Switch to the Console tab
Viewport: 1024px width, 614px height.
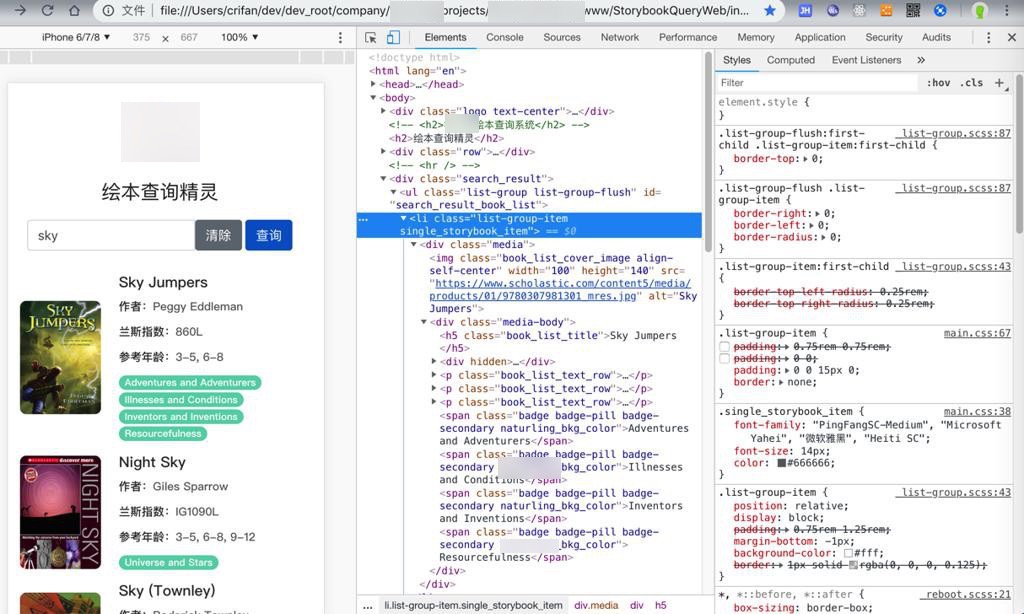coord(505,37)
